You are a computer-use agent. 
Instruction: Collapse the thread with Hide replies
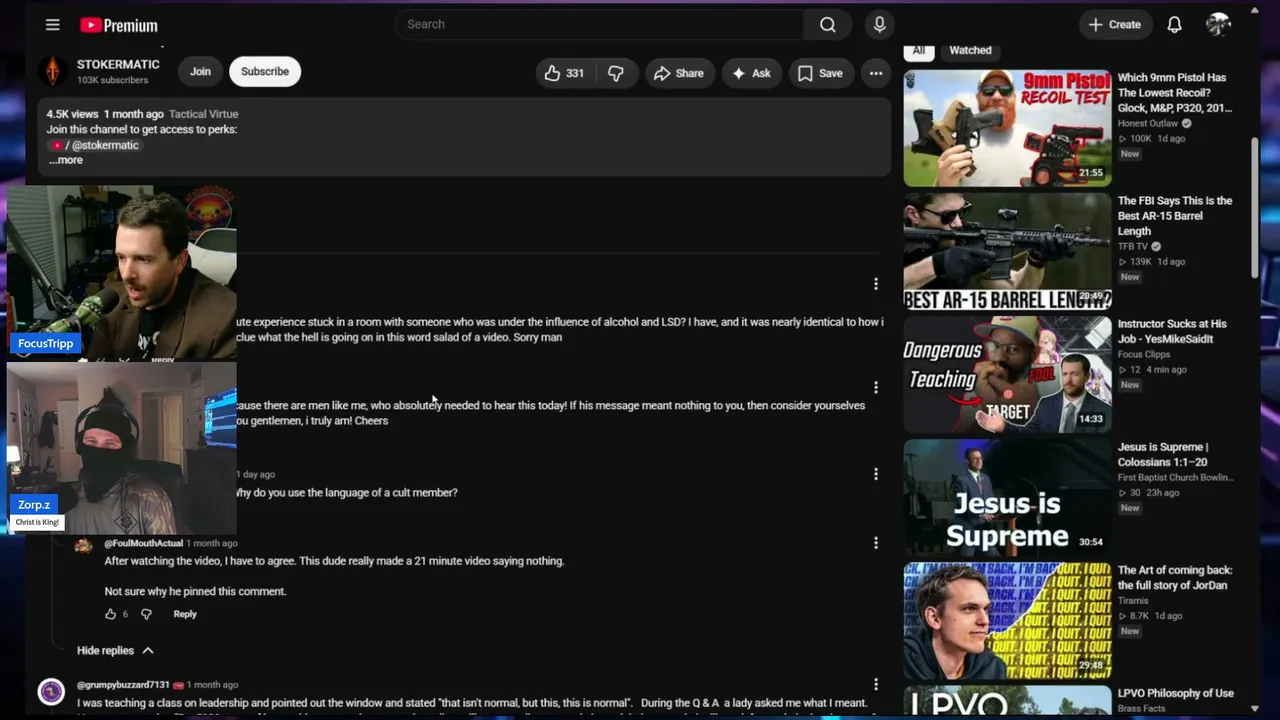(x=115, y=651)
